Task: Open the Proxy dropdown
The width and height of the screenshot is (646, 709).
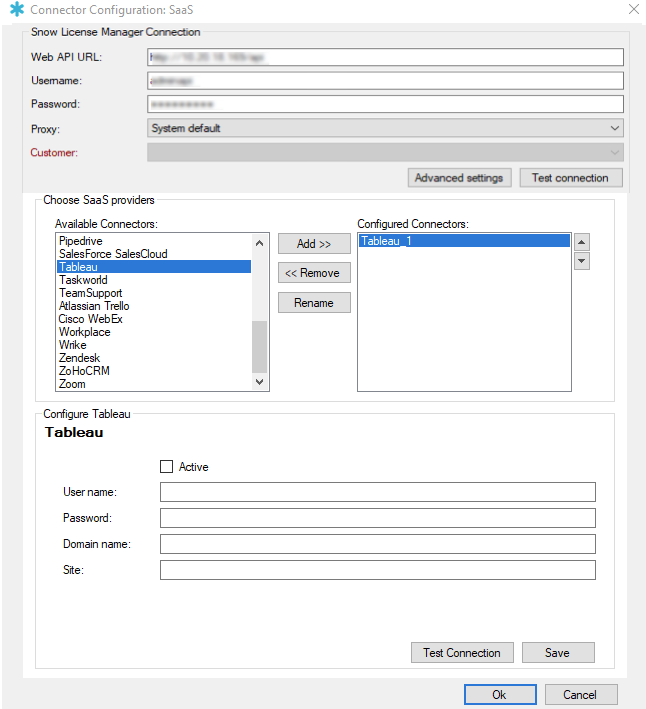Action: [x=385, y=128]
